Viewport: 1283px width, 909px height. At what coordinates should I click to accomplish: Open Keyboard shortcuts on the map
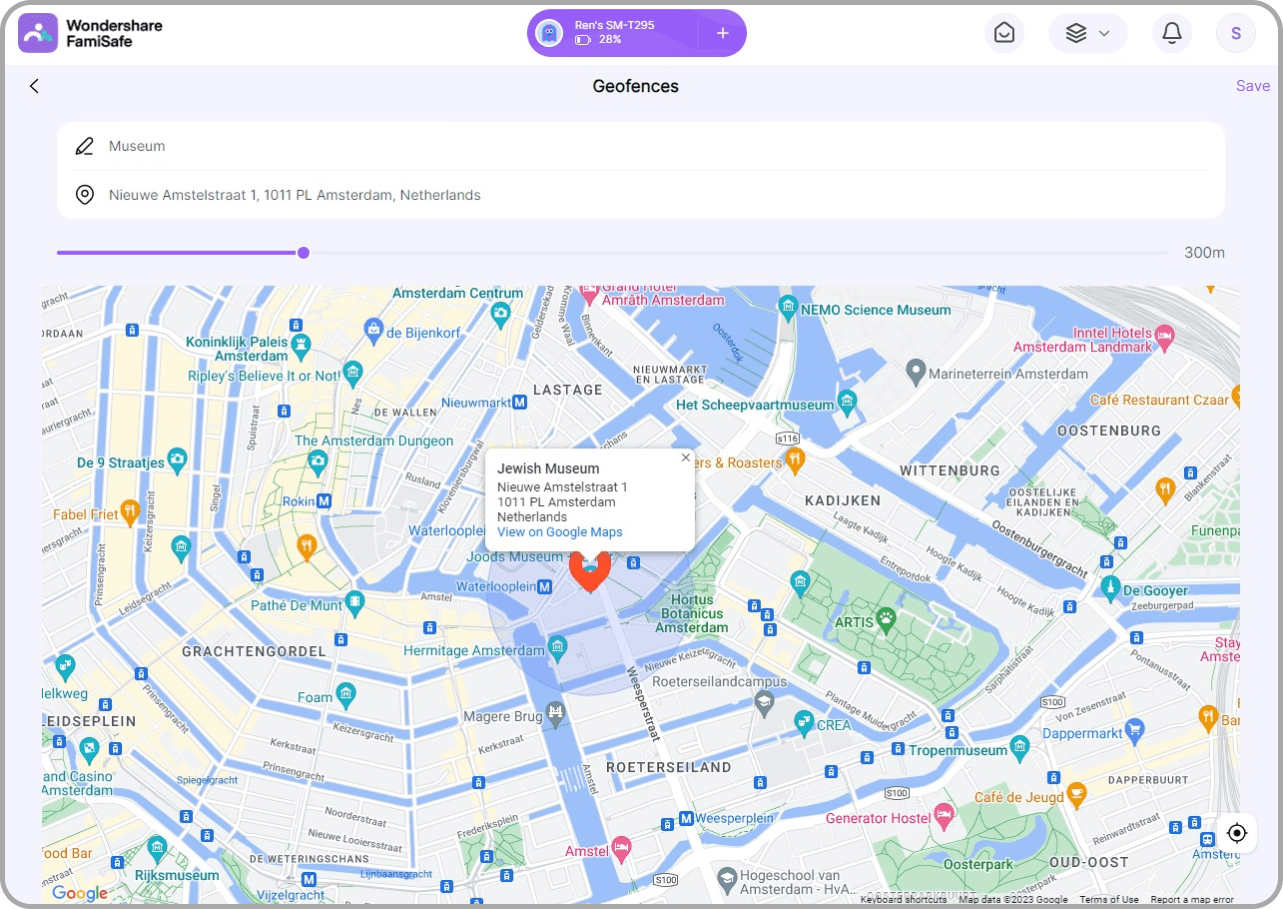click(903, 899)
